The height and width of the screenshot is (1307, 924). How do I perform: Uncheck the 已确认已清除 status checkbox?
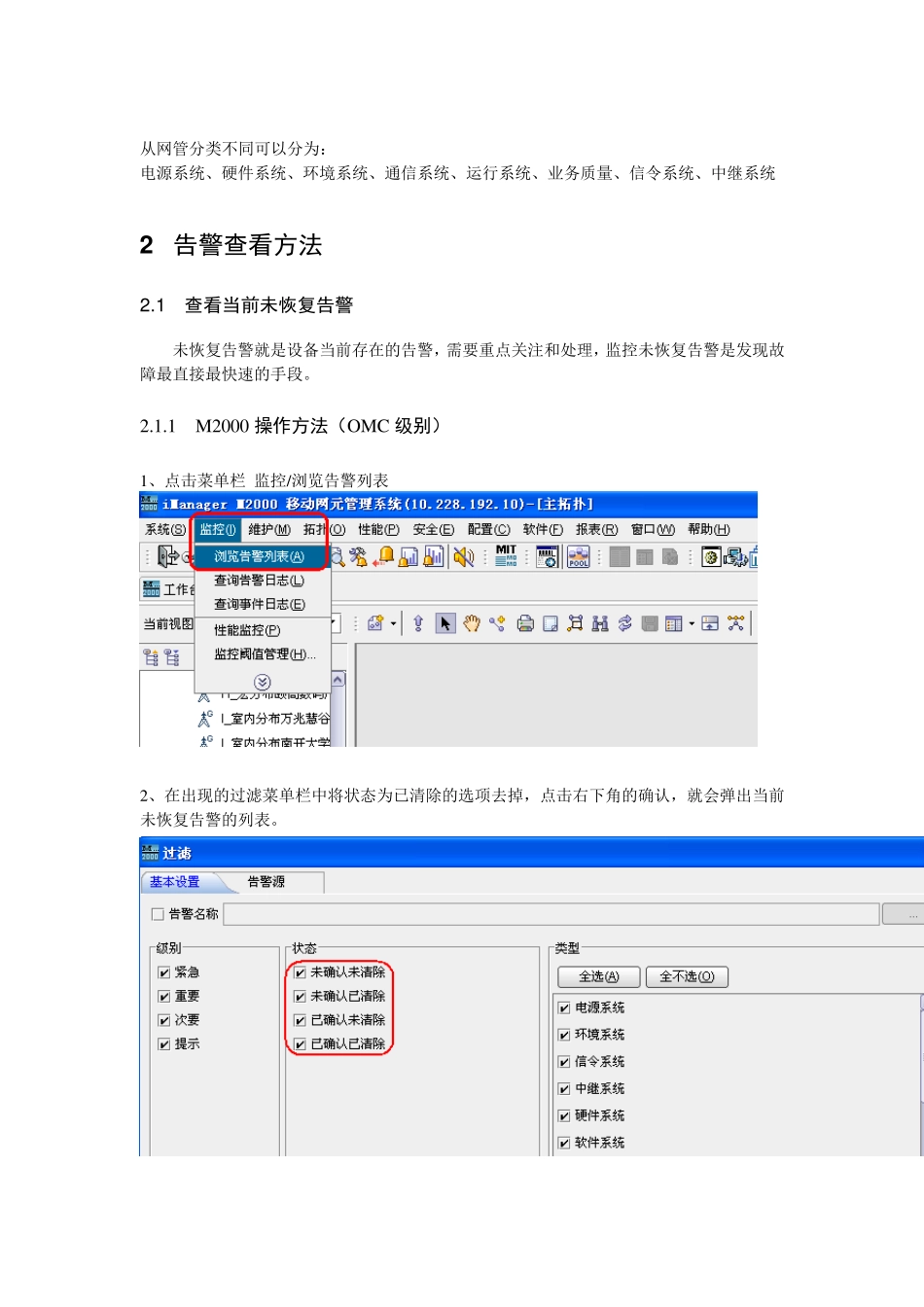tap(301, 1043)
